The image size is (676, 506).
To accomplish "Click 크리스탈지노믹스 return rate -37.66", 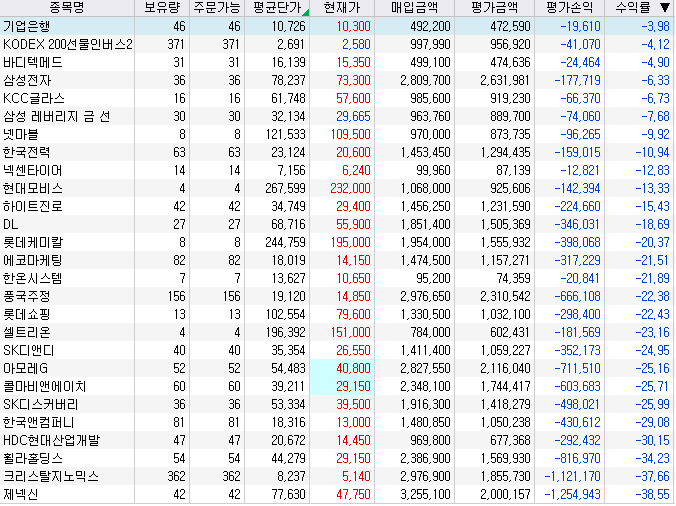I will 652,477.
